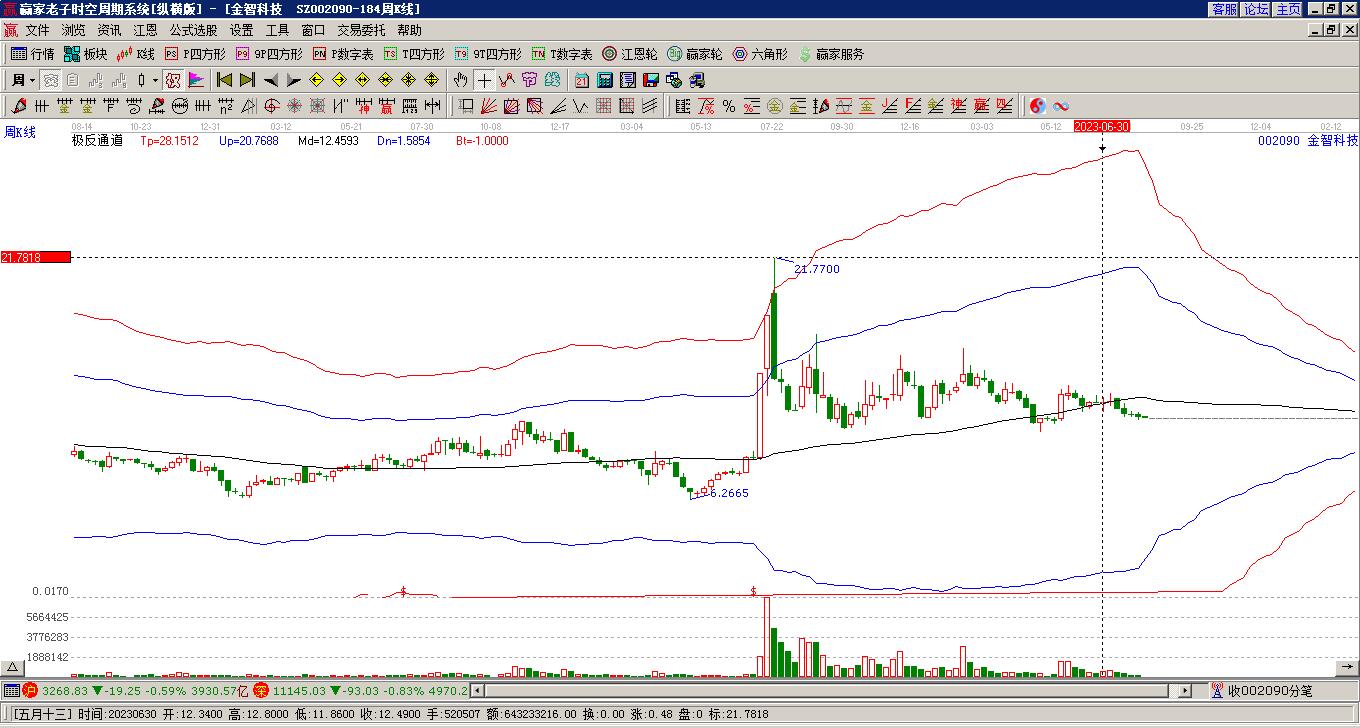Click the 论坛 forum button

pos(1256,9)
